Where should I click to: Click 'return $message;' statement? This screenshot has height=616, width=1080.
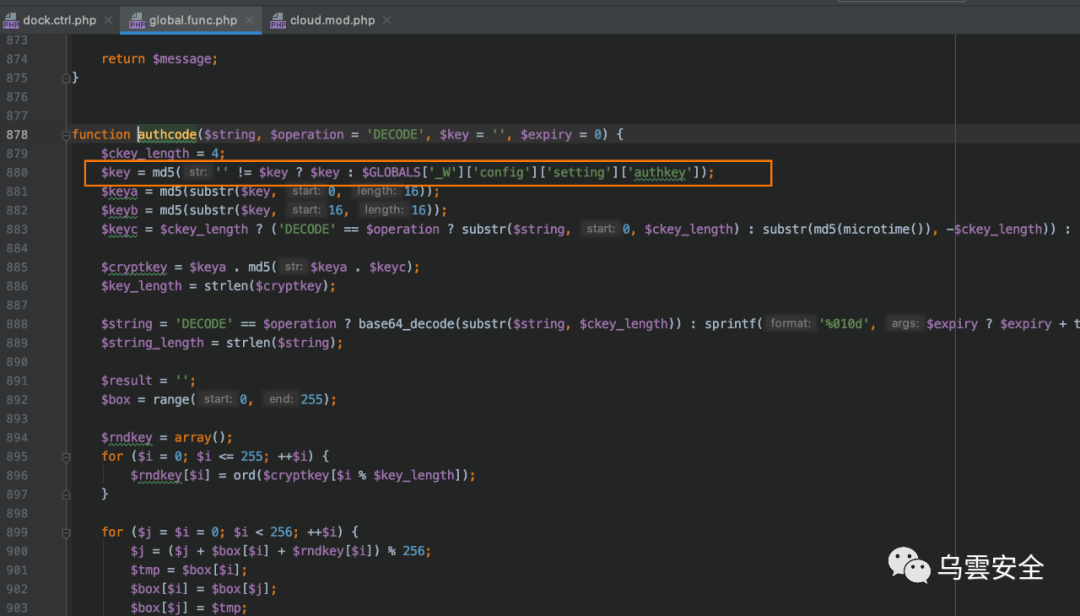click(159, 59)
